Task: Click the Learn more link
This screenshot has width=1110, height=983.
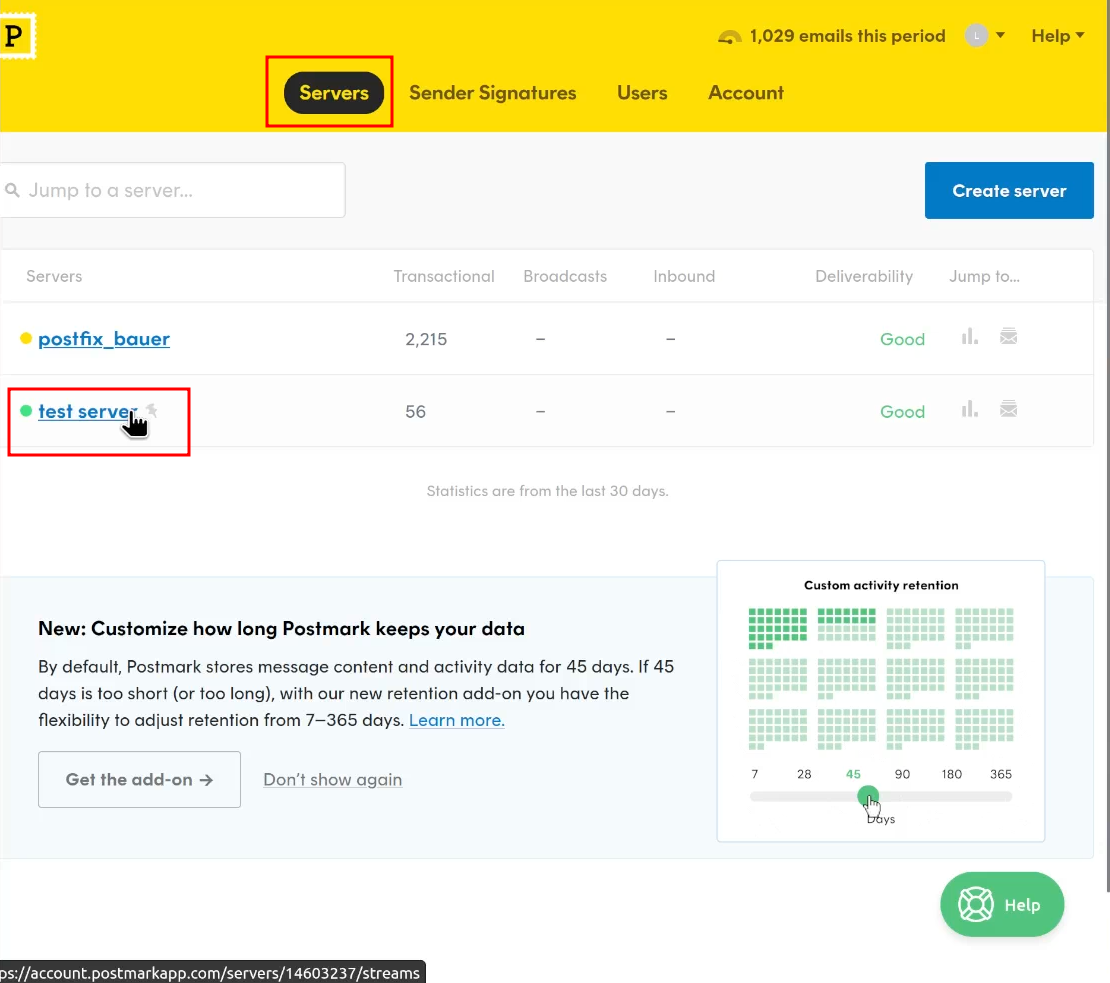Action: tap(457, 720)
